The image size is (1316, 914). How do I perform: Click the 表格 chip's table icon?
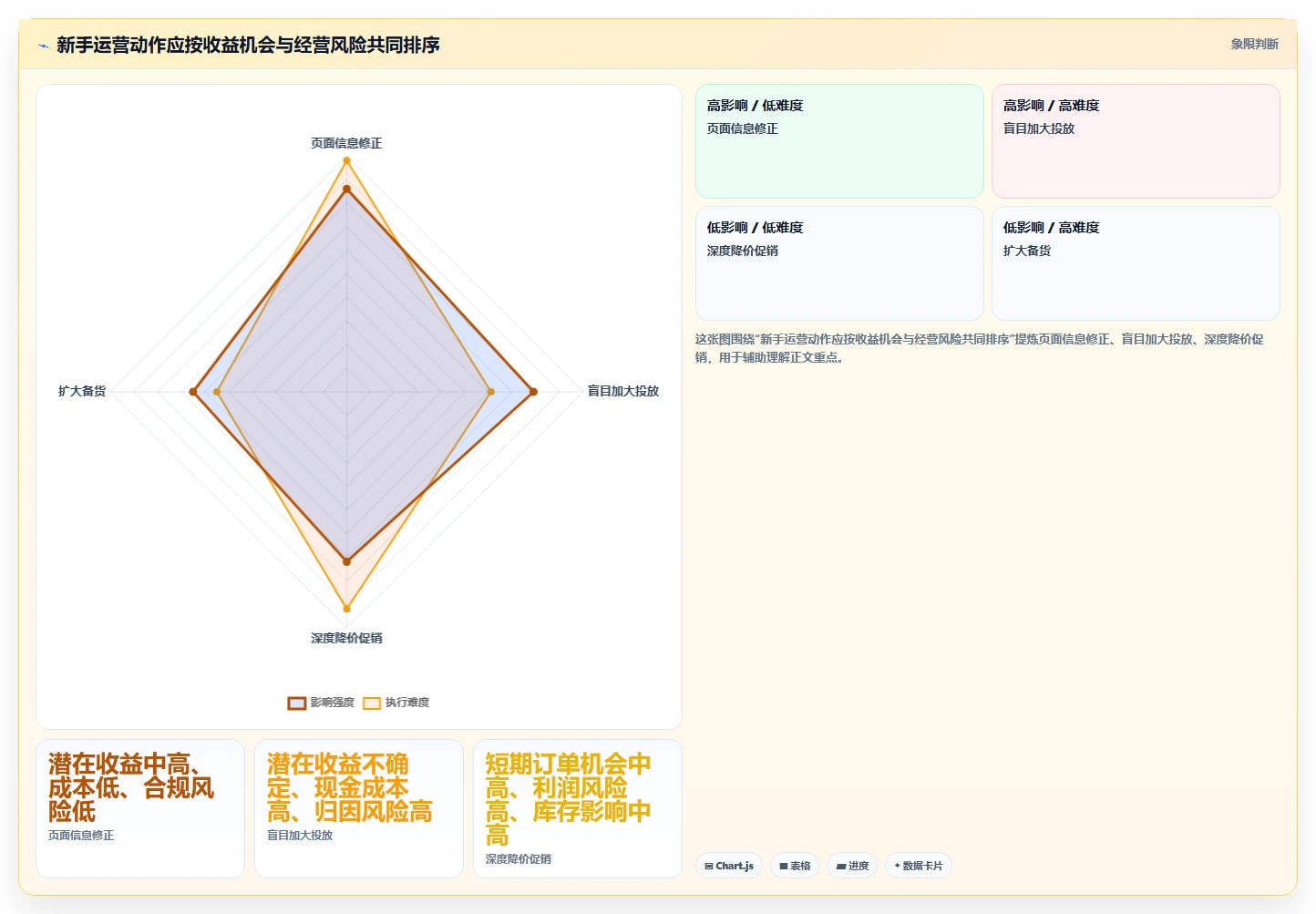tap(784, 867)
